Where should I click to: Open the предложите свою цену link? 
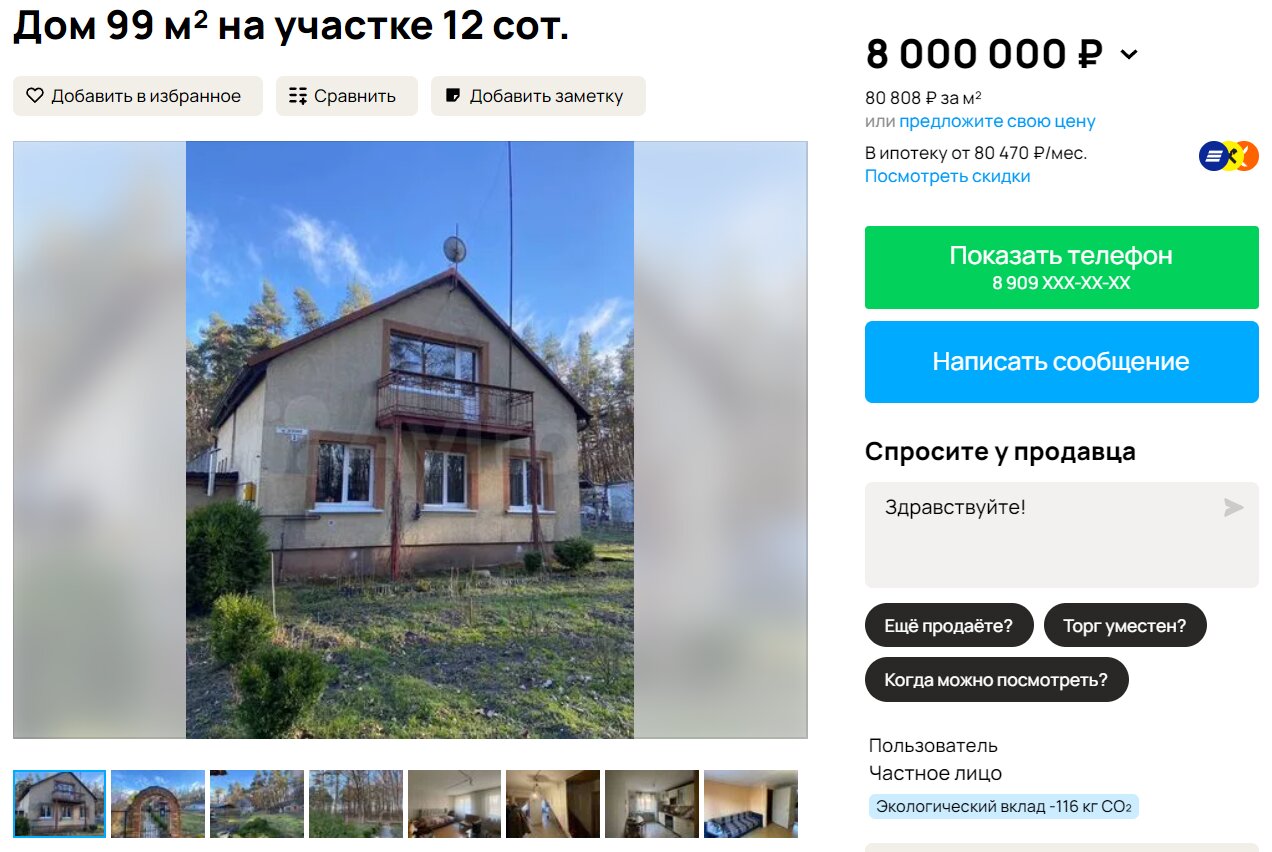[997, 121]
